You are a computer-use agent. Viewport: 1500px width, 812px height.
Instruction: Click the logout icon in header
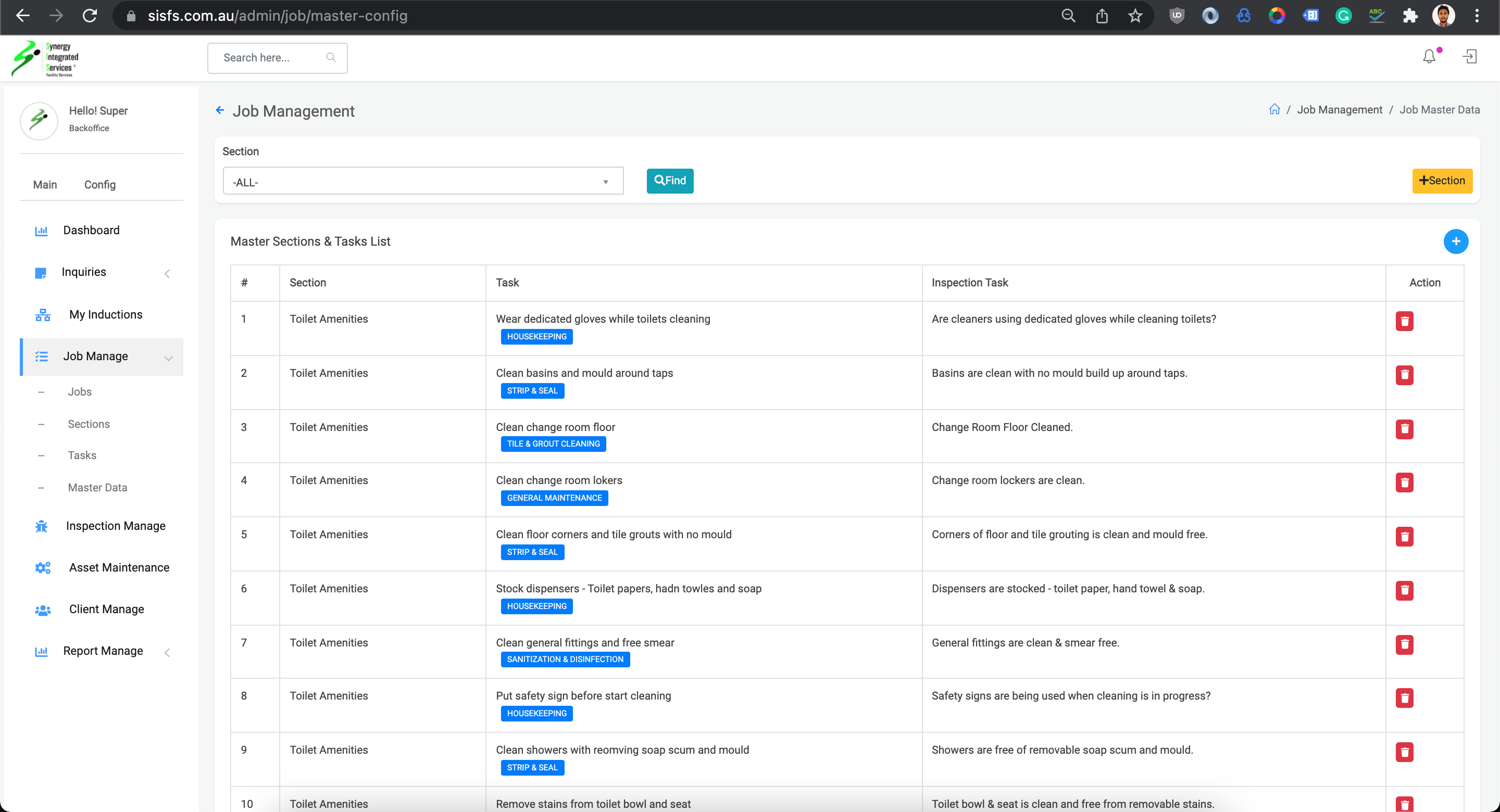(1470, 56)
